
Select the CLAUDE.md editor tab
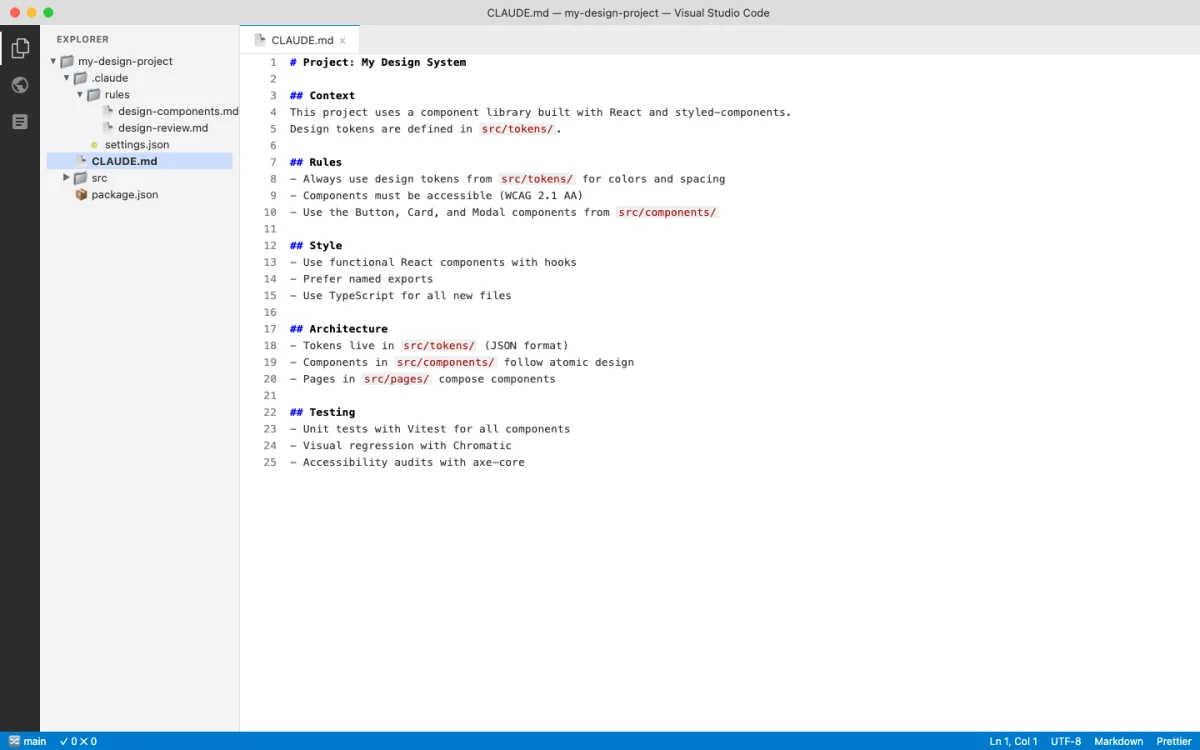(x=300, y=40)
